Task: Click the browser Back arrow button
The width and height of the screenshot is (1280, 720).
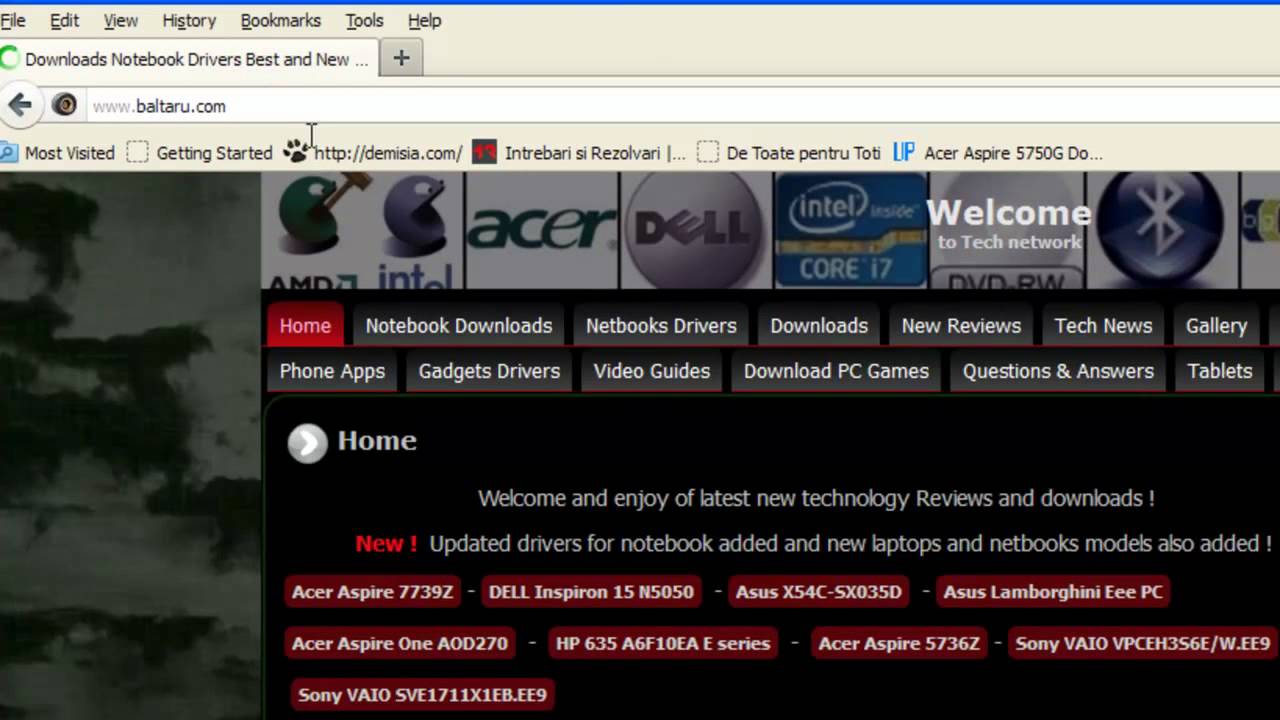Action: pyautogui.click(x=19, y=105)
